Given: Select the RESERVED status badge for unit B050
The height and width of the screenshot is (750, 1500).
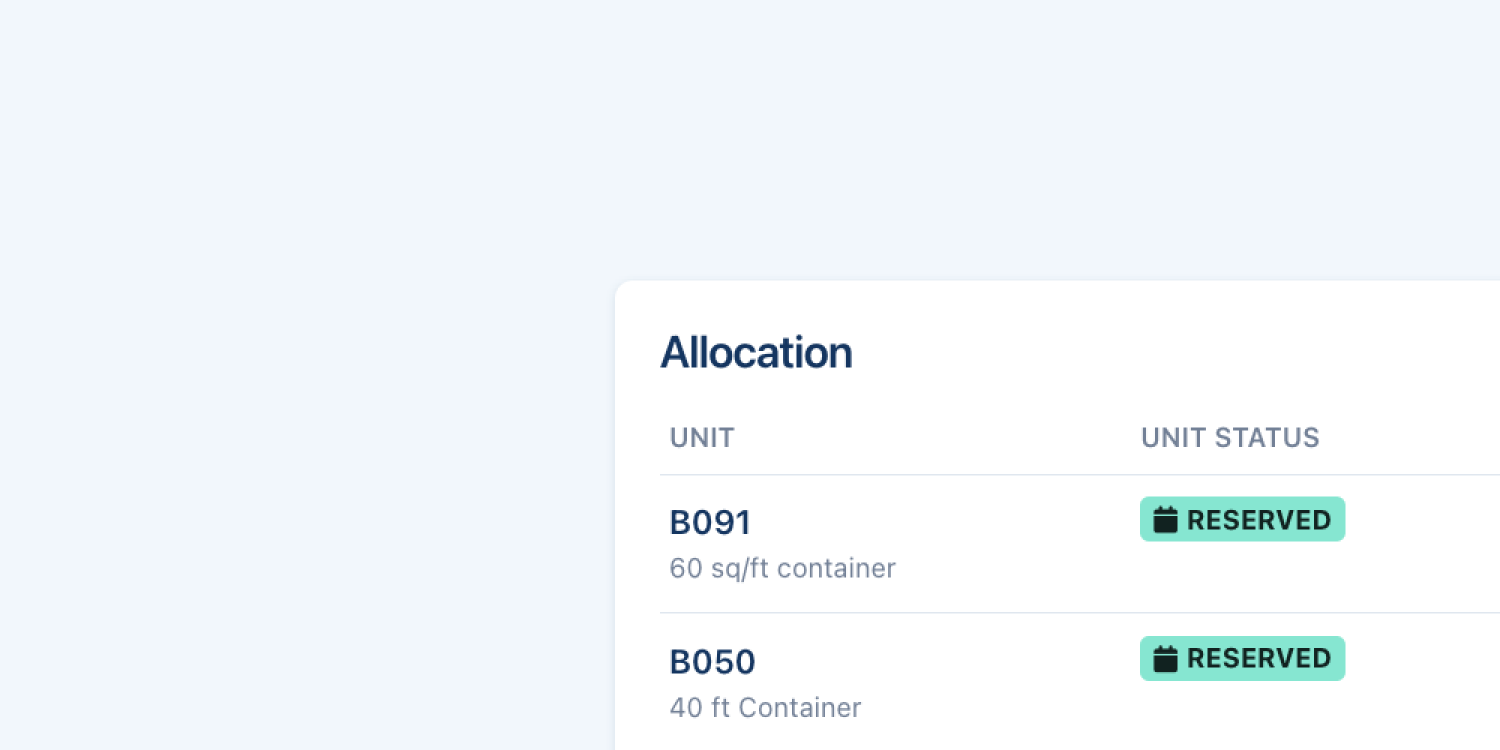Looking at the screenshot, I should (1242, 659).
